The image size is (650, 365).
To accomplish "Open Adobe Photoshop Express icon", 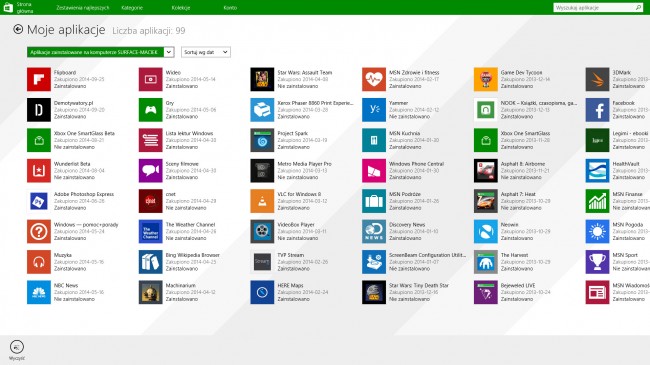I will (39, 201).
